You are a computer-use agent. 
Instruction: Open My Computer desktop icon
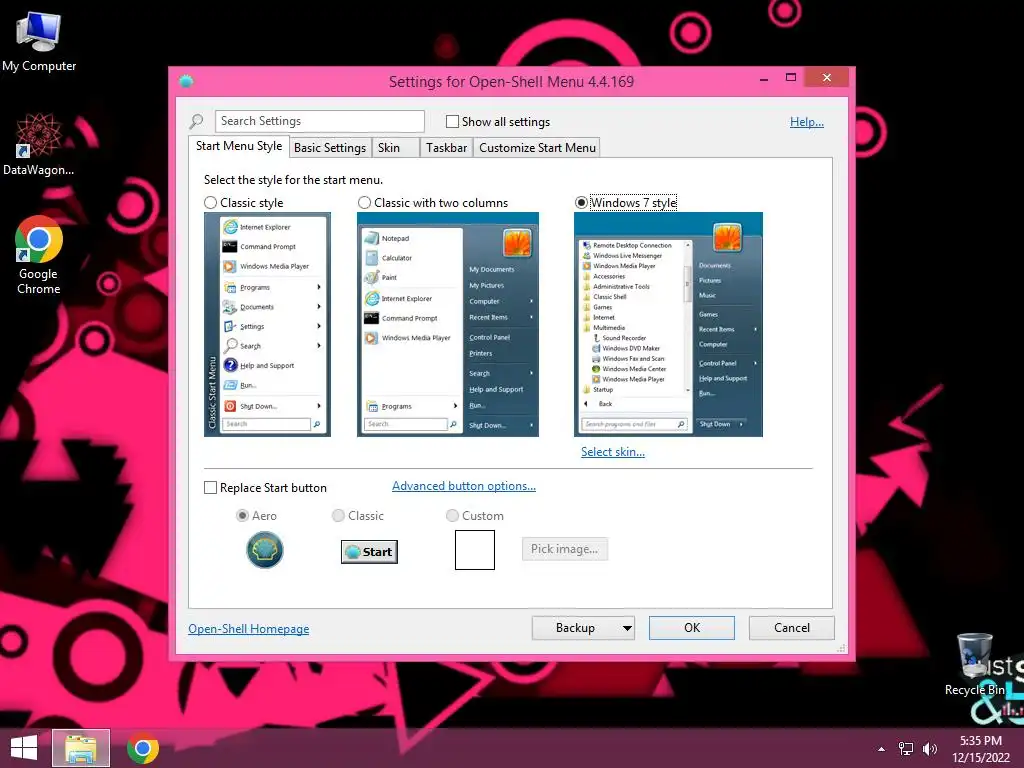coord(39,42)
